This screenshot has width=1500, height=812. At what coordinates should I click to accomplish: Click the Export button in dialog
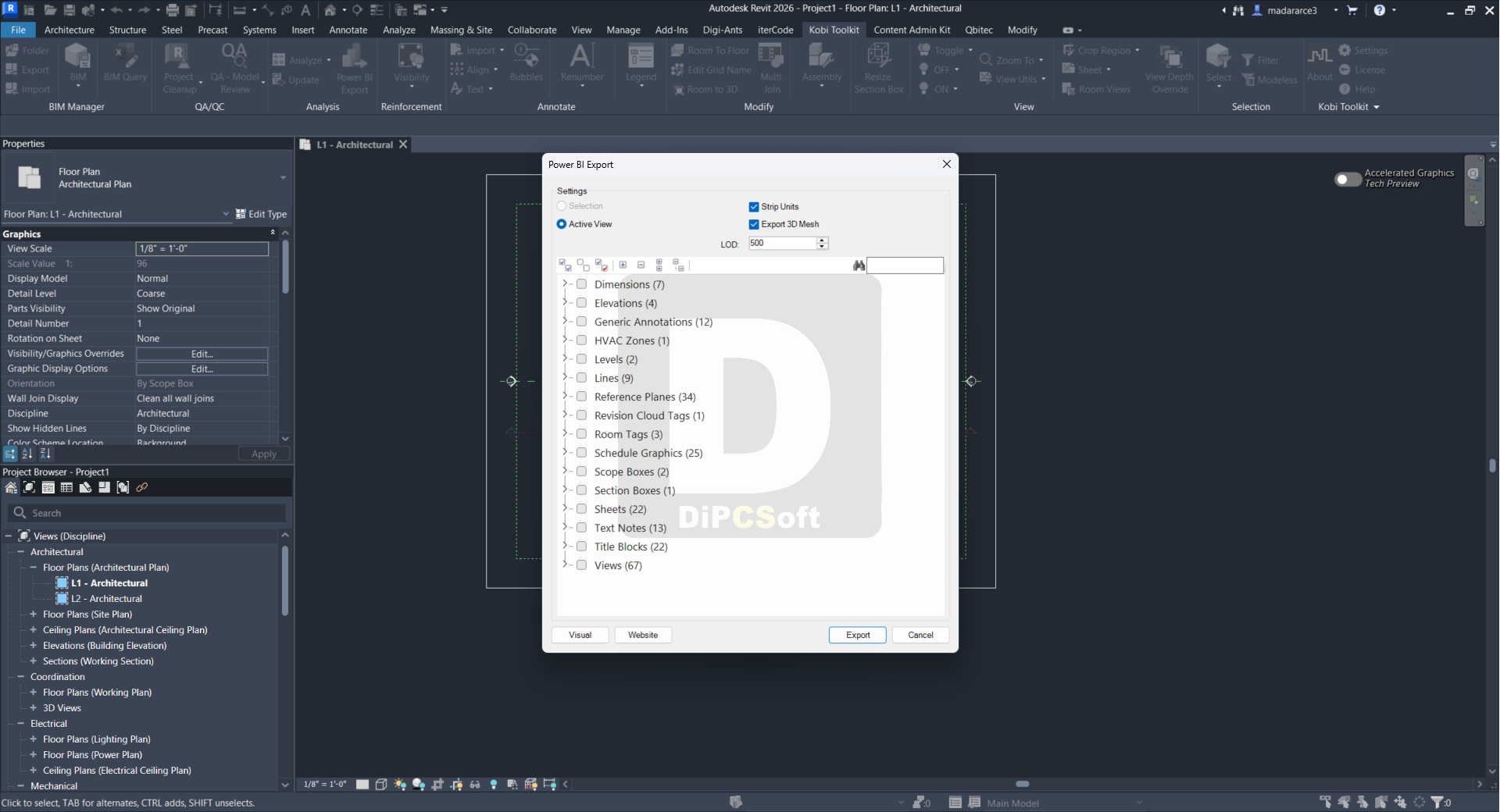(x=857, y=635)
